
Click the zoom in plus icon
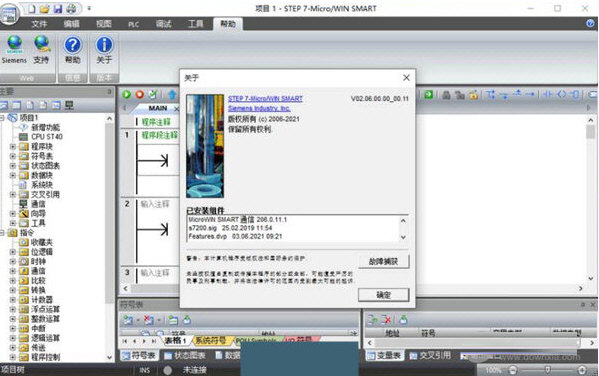[x=582, y=370]
